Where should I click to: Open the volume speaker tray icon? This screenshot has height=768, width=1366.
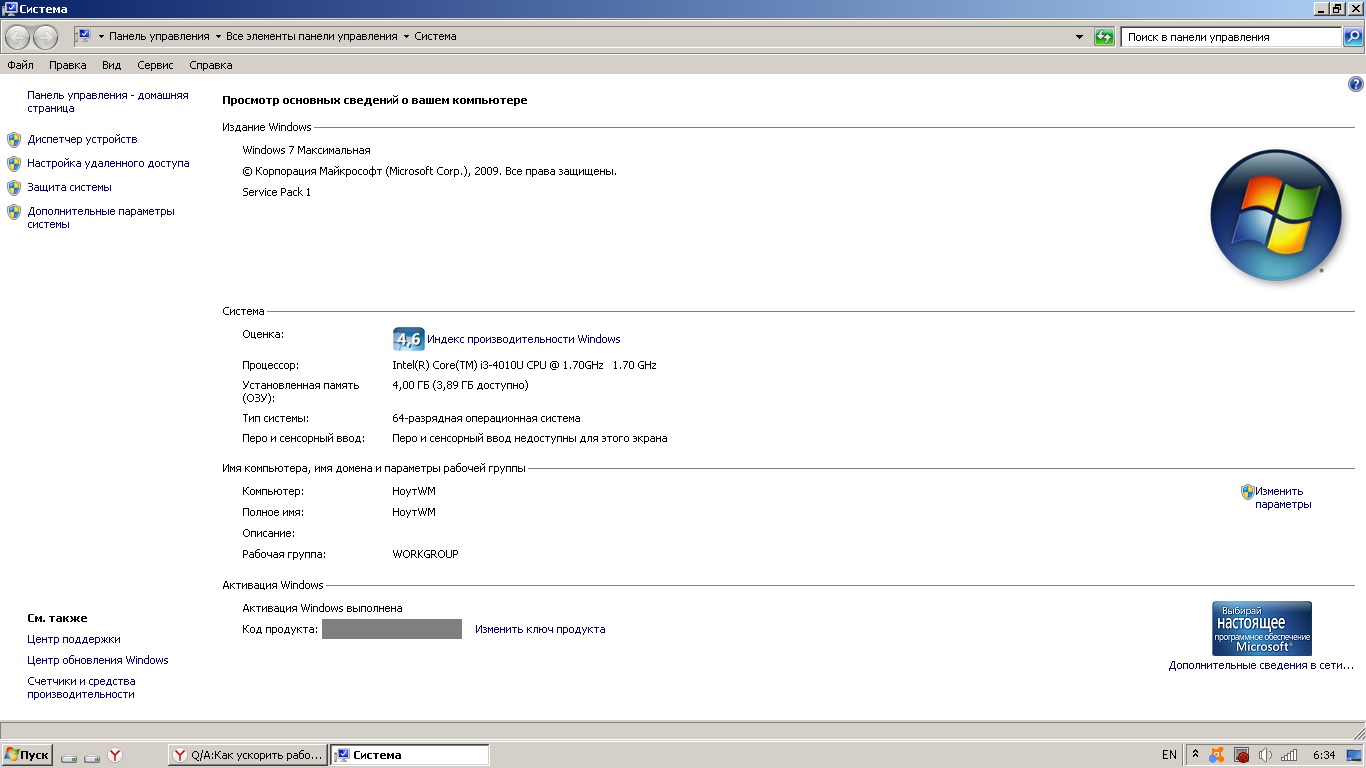(1265, 755)
